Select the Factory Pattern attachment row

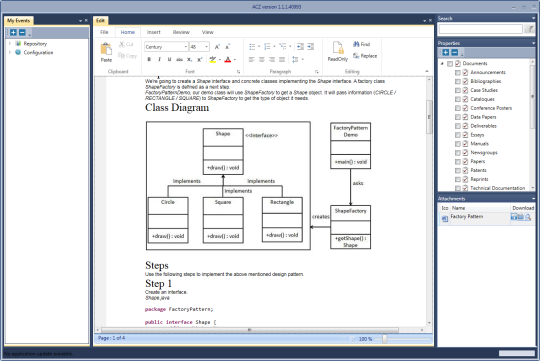click(486, 217)
